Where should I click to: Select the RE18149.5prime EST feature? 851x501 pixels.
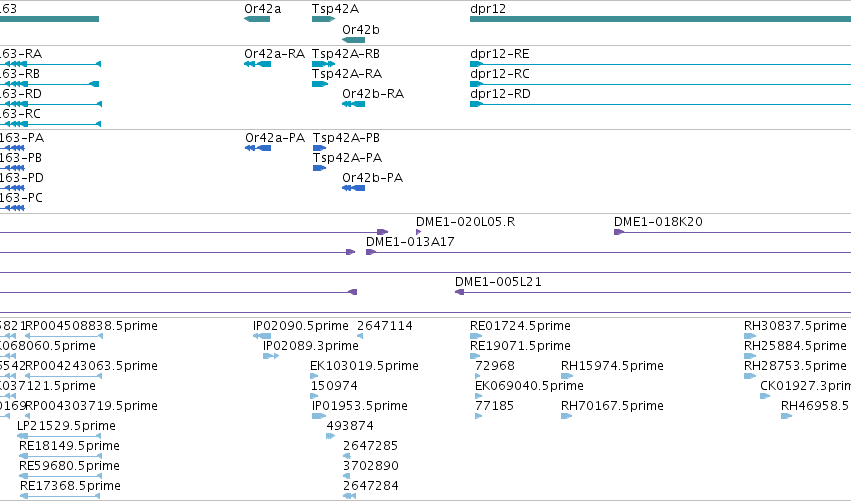pyautogui.click(x=61, y=456)
